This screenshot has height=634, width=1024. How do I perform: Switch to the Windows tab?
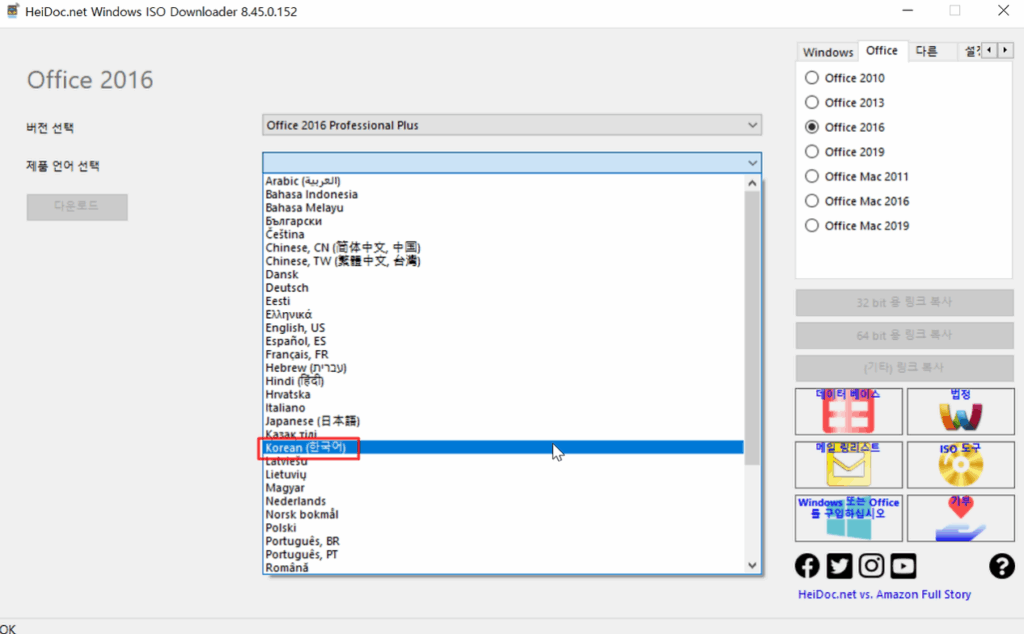point(828,52)
